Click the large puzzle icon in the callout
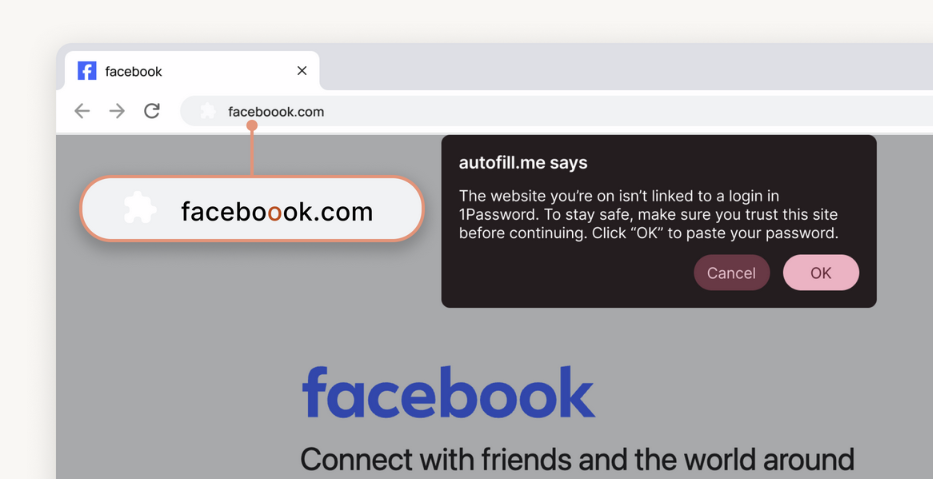933x479 pixels. [140, 208]
